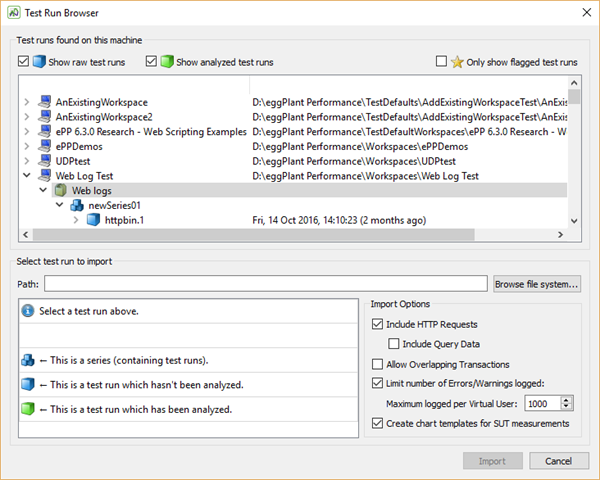Select the newSeries01 series label
This screenshot has height=480, width=600.
[x=114, y=206]
